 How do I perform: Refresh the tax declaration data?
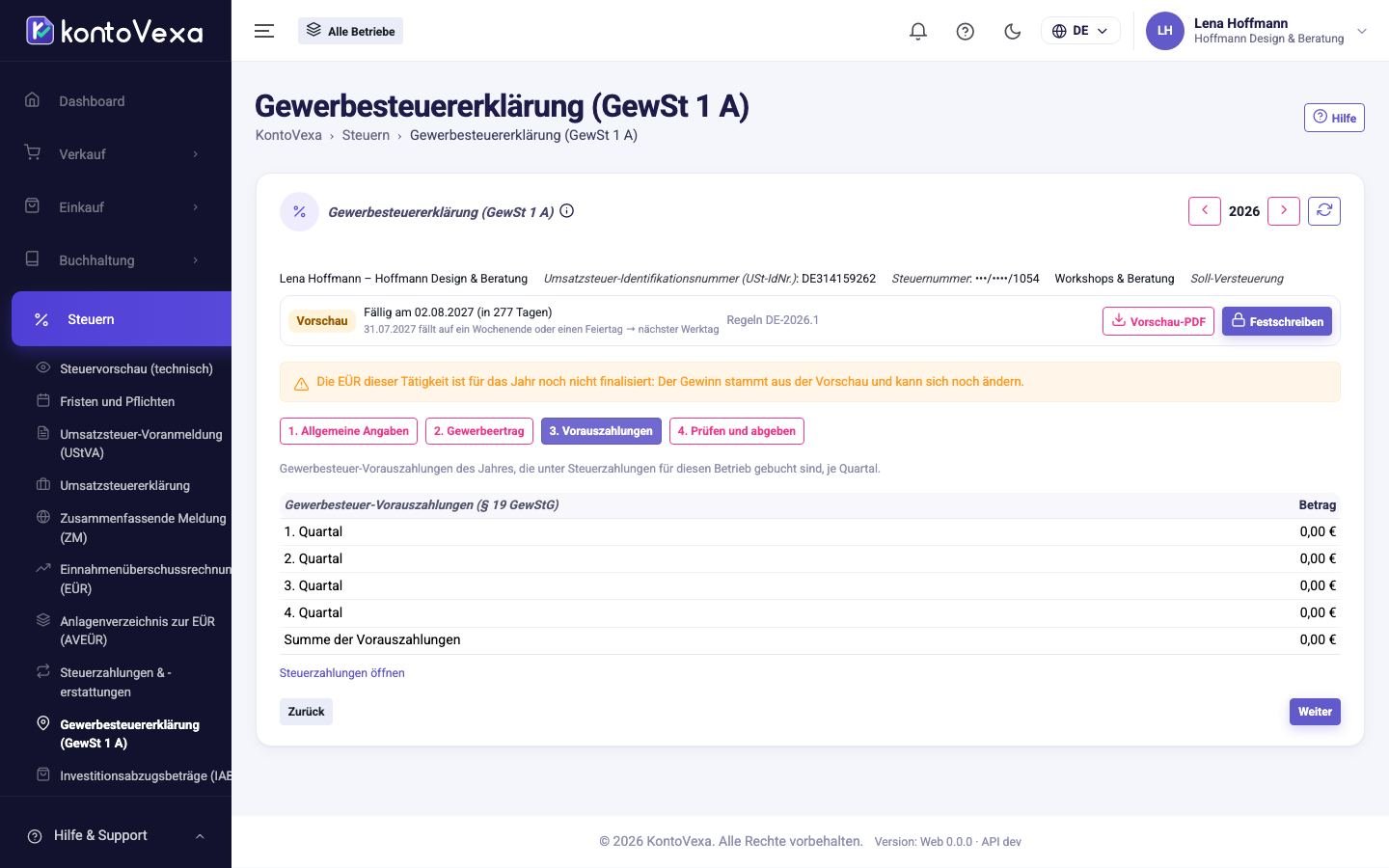pyautogui.click(x=1324, y=211)
